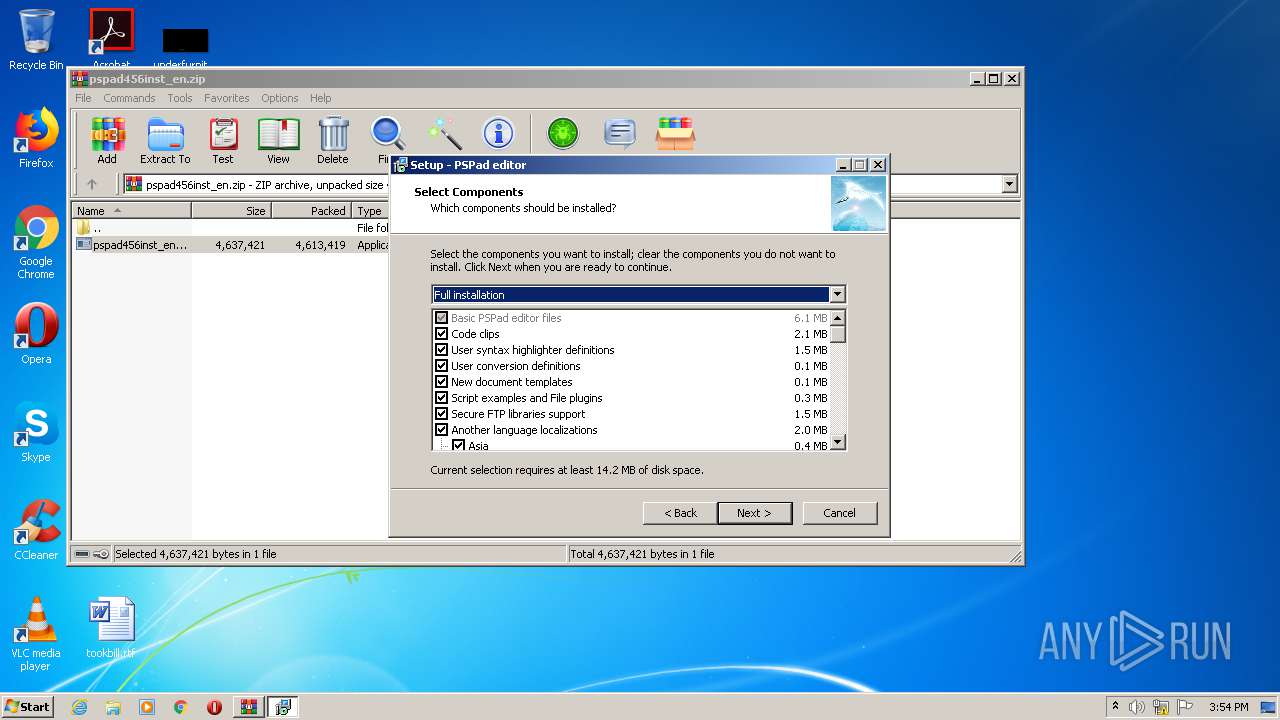
Task: Cancel the PSPad setup wizard
Action: 839,513
